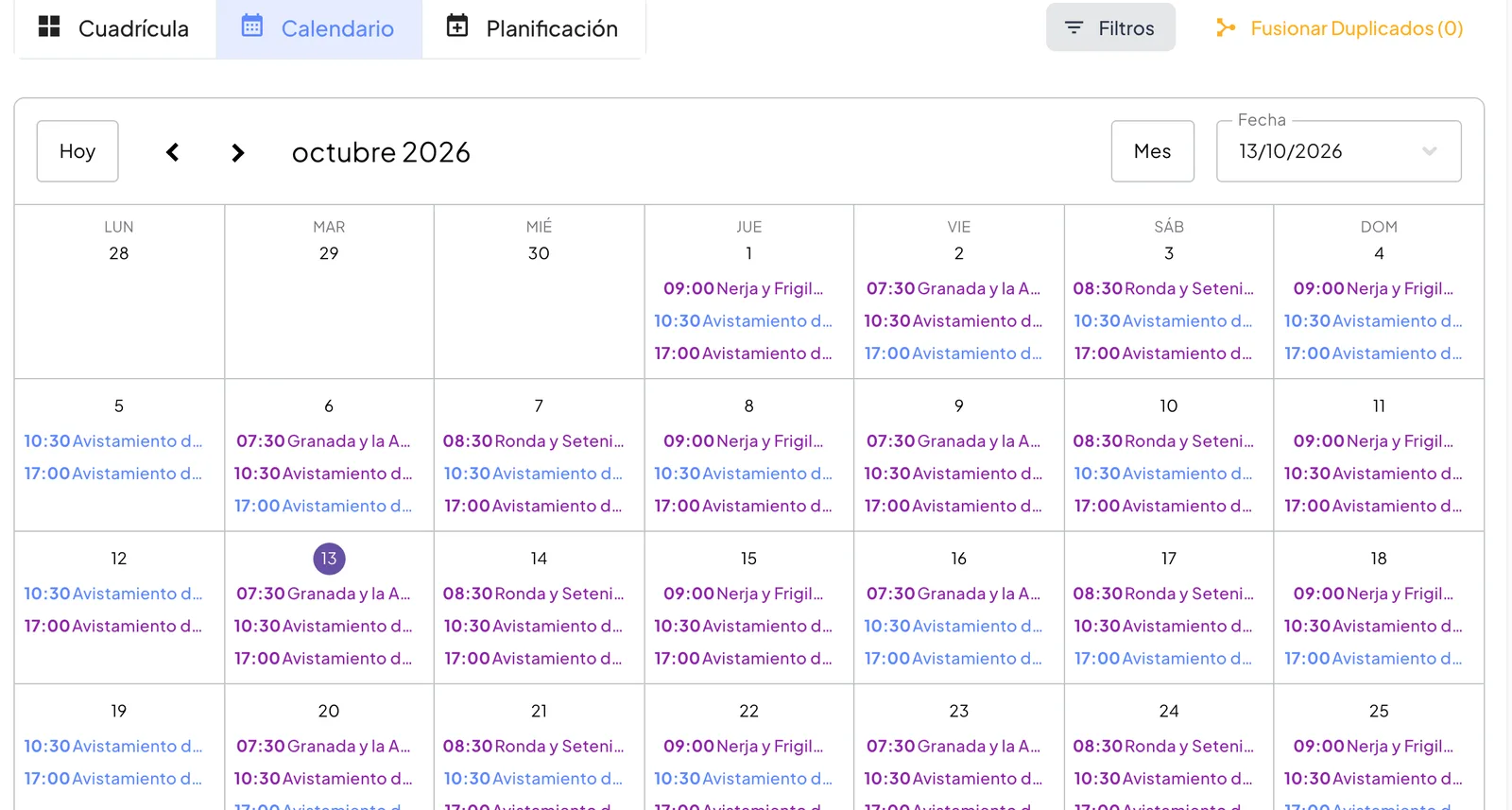Open 08:30 Ronda event on October 7
This screenshot has height=810, width=1512.
[x=533, y=440]
